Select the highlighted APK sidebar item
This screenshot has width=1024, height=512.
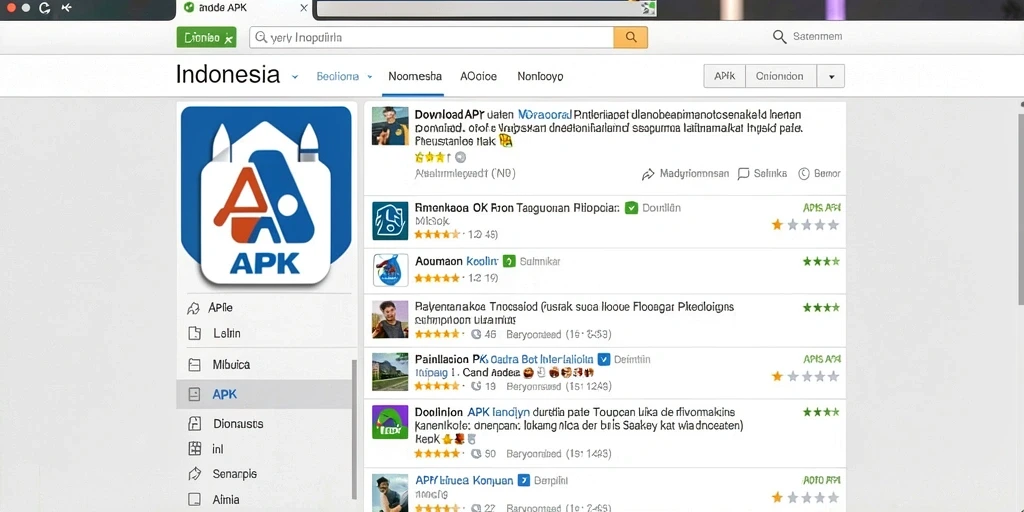point(264,394)
